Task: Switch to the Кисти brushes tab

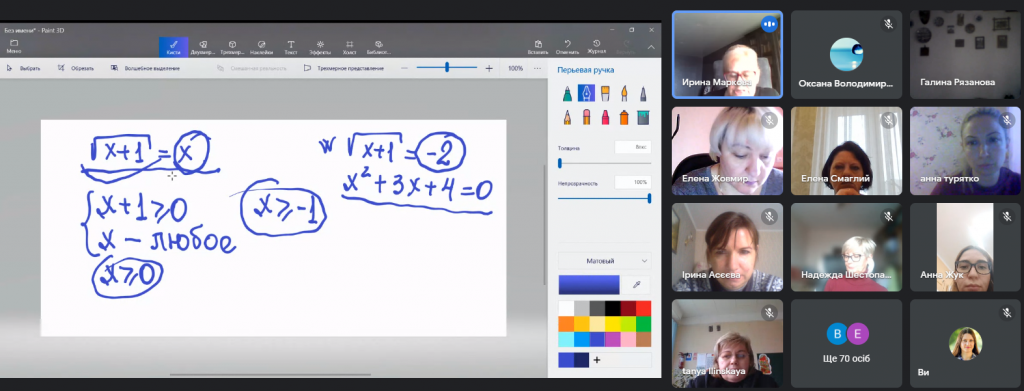Action: [173, 47]
